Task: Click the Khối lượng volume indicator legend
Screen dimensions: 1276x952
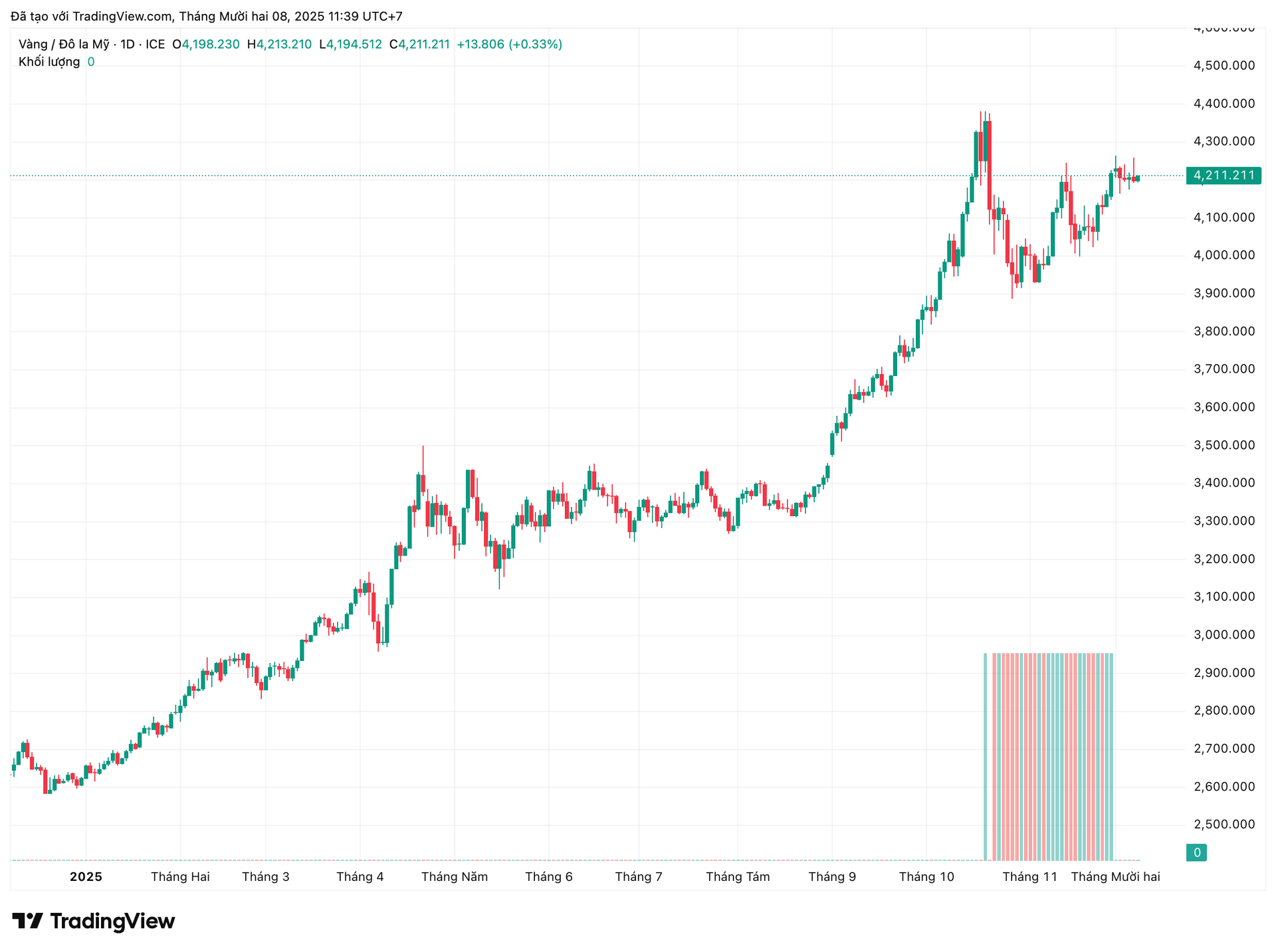Action: click(x=50, y=62)
